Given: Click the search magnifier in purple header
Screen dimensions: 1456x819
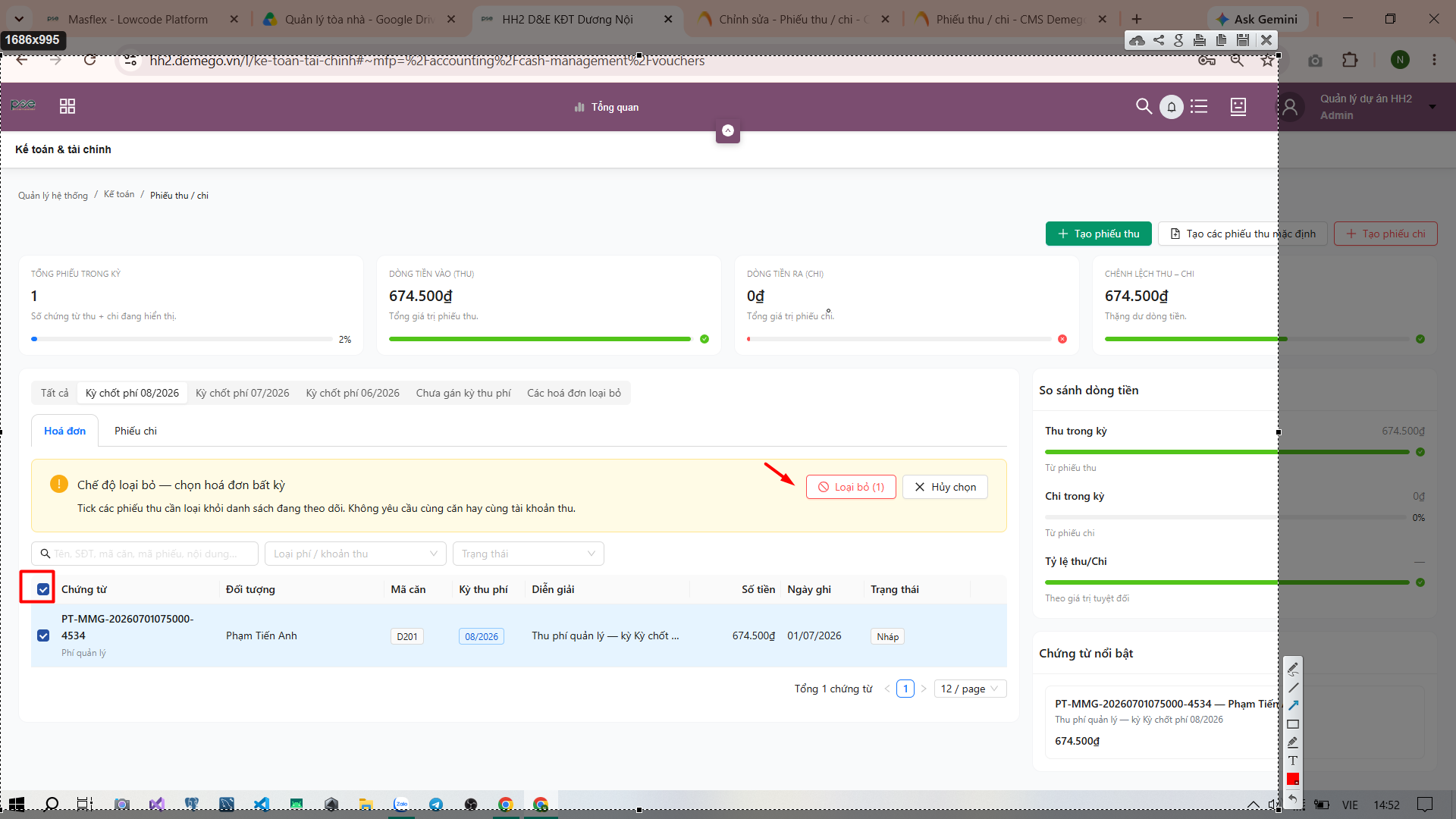Looking at the screenshot, I should (x=1144, y=106).
